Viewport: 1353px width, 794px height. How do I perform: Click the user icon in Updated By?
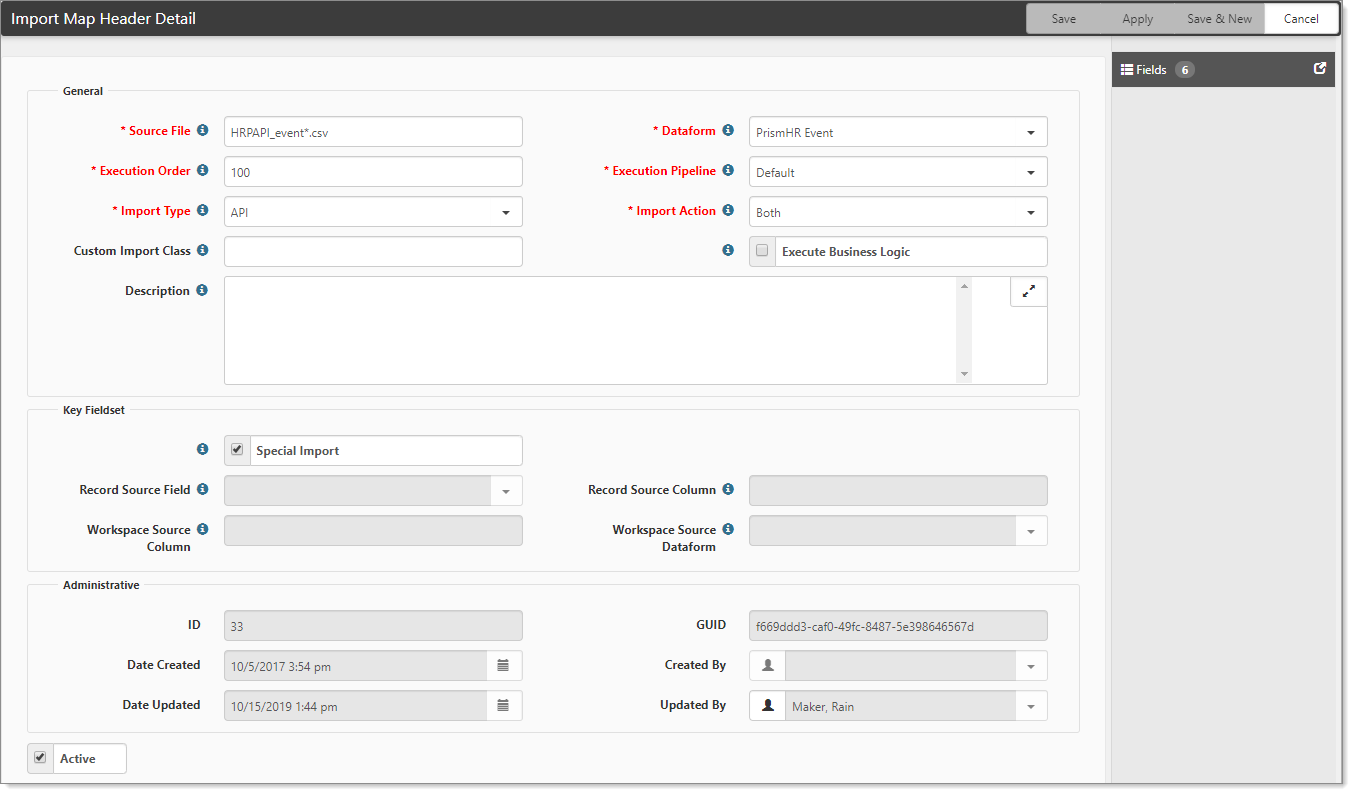point(768,705)
